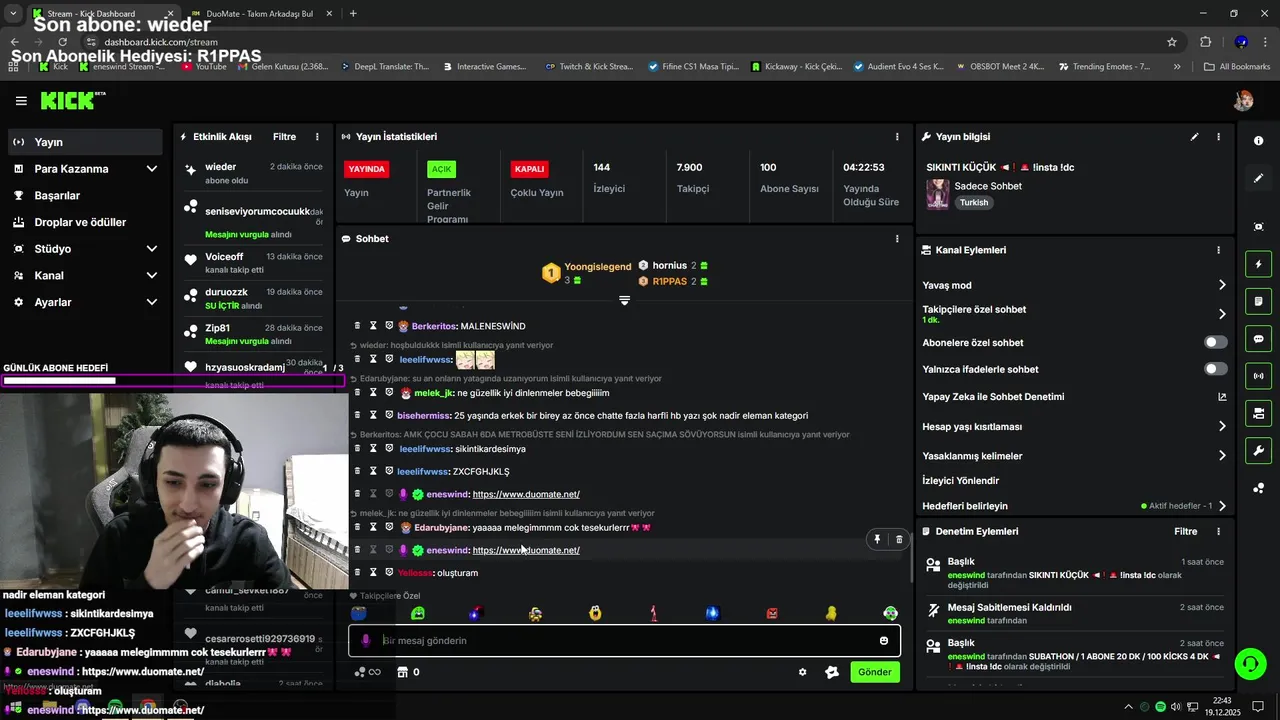The width and height of the screenshot is (1280, 720).
Task: Click İzleyici Yönlendir
Action: point(960,481)
